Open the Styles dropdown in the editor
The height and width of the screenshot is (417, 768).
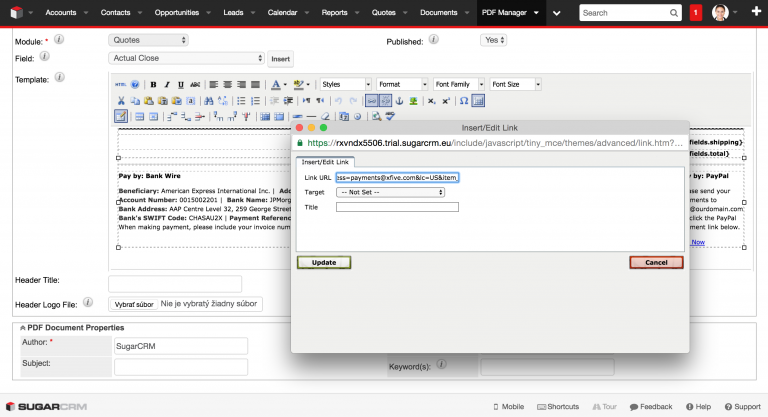click(345, 84)
